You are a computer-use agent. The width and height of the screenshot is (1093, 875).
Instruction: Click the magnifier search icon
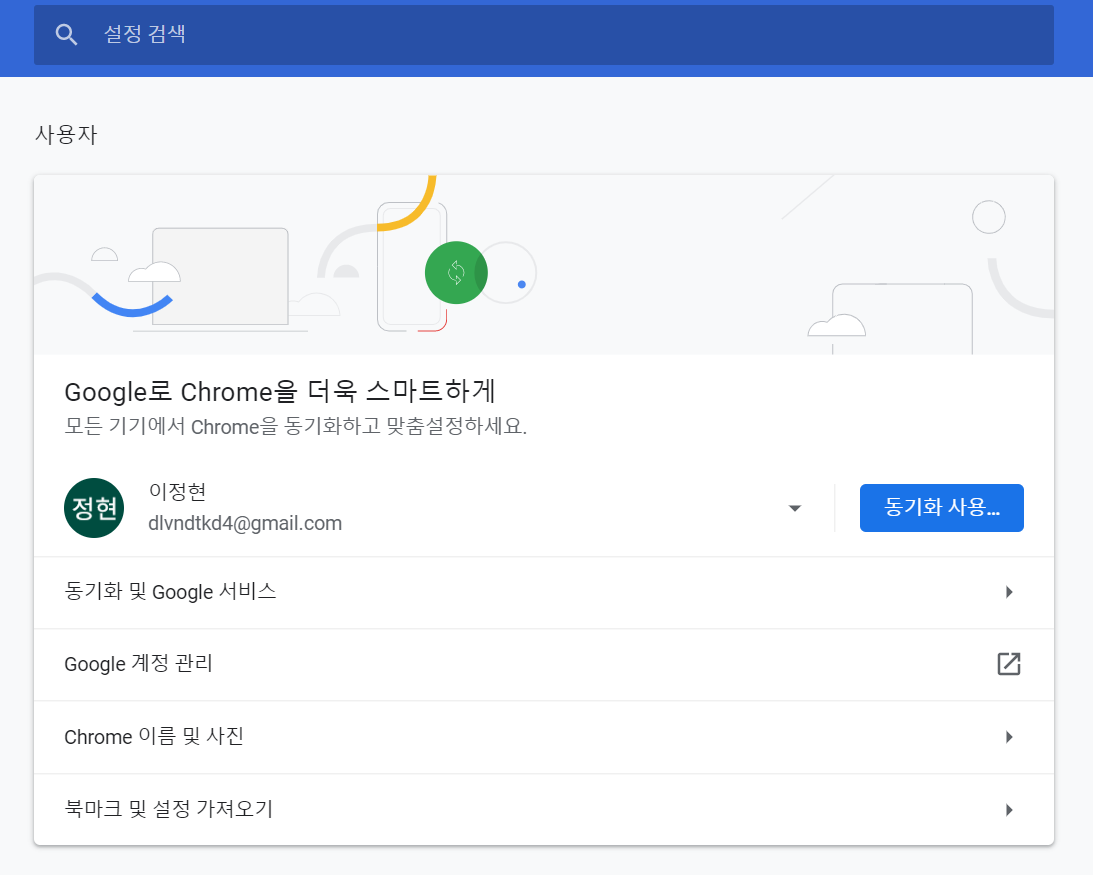[x=66, y=34]
